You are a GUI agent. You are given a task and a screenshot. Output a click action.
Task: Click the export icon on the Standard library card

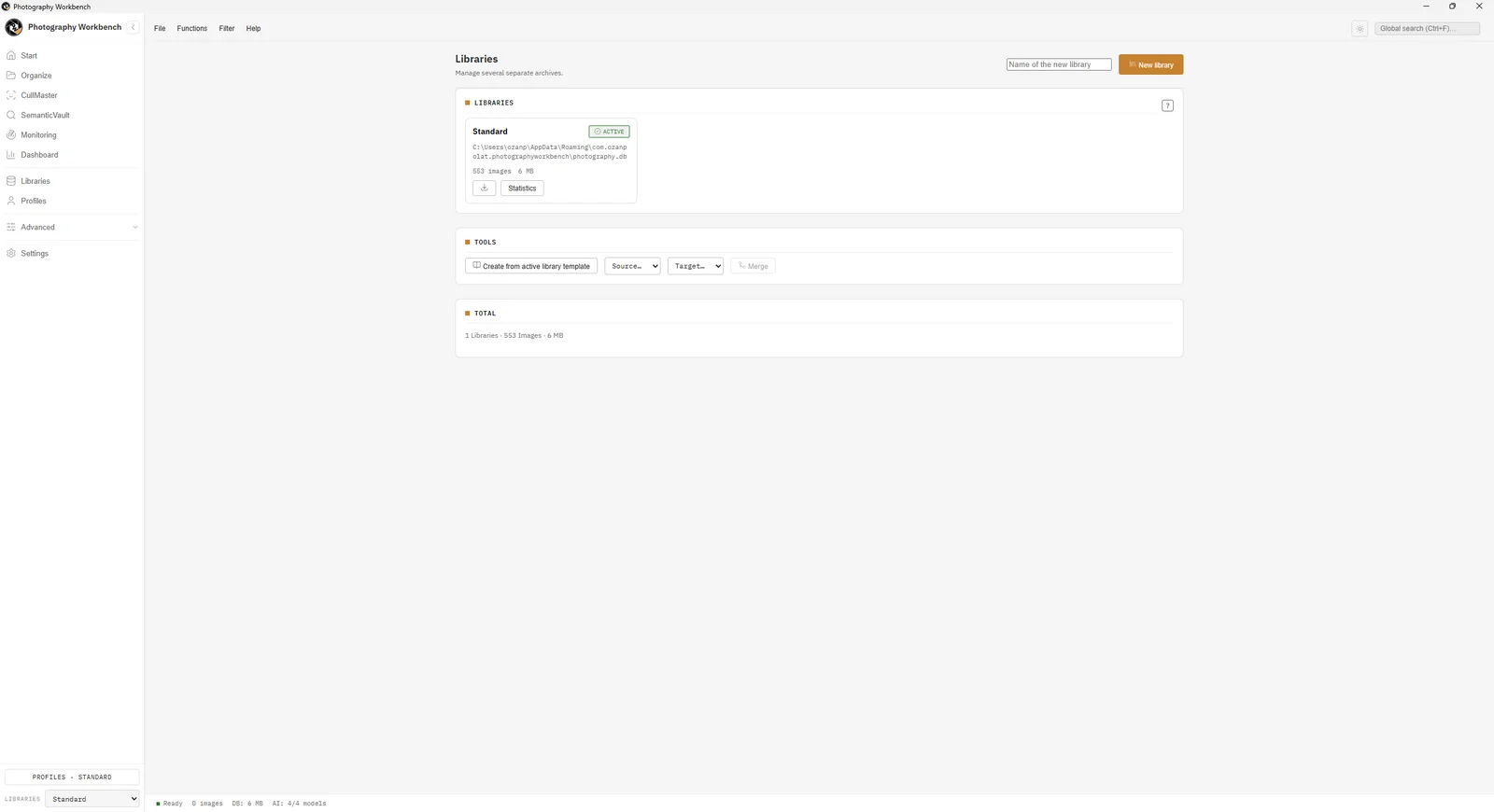pos(484,189)
